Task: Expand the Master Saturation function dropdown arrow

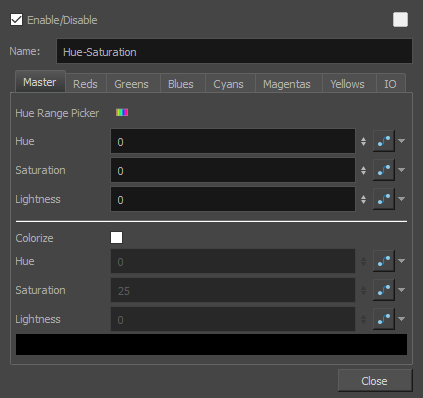Action: (402, 170)
